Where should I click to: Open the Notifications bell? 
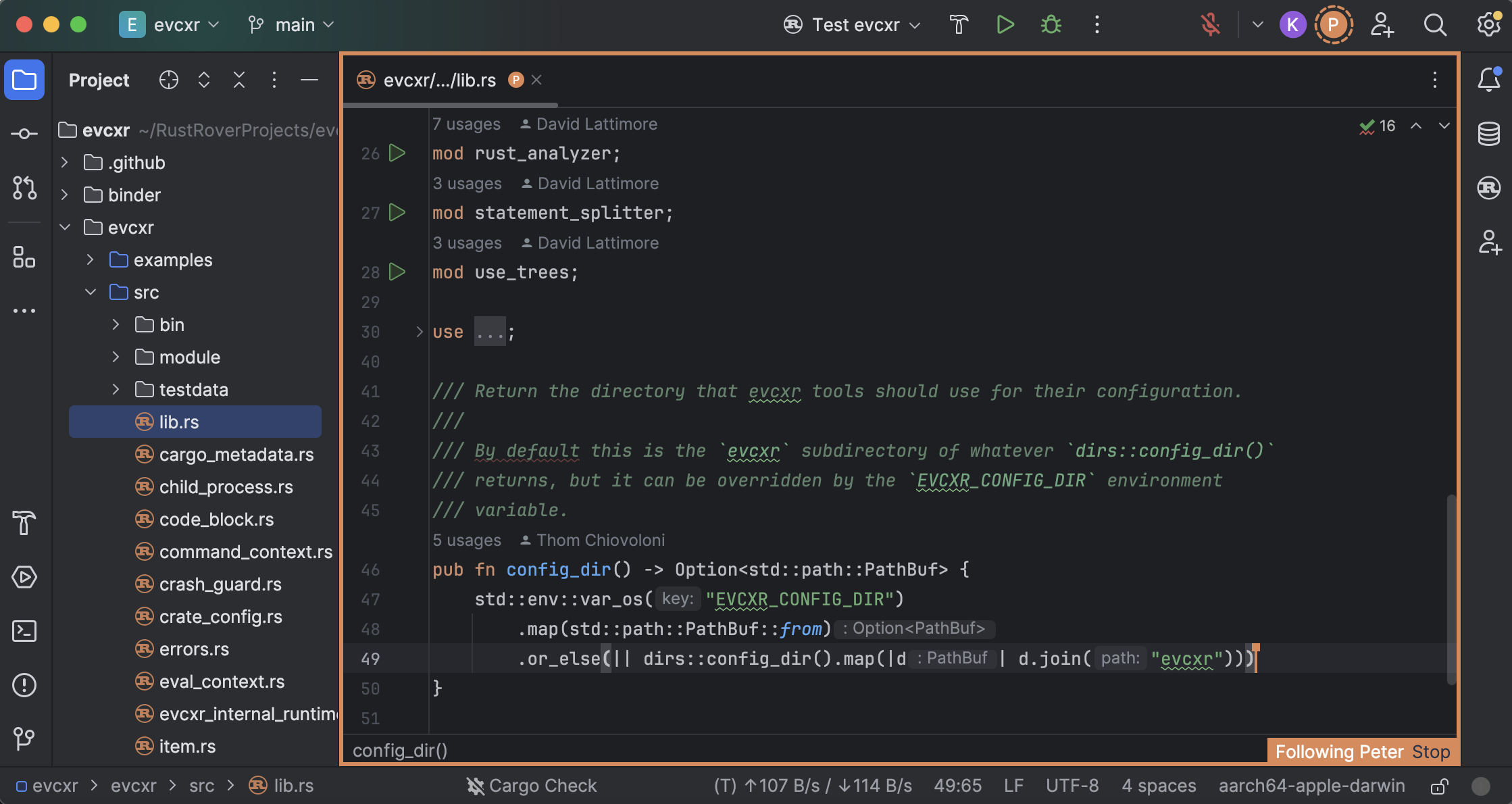click(1488, 80)
